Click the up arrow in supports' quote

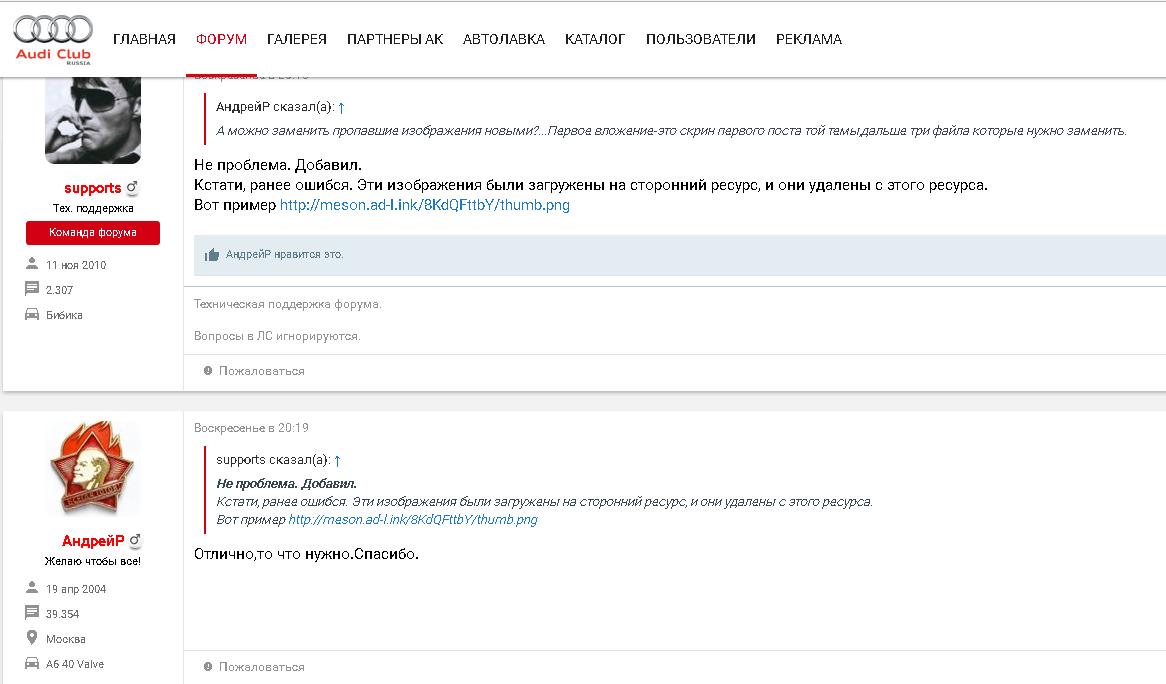point(337,460)
